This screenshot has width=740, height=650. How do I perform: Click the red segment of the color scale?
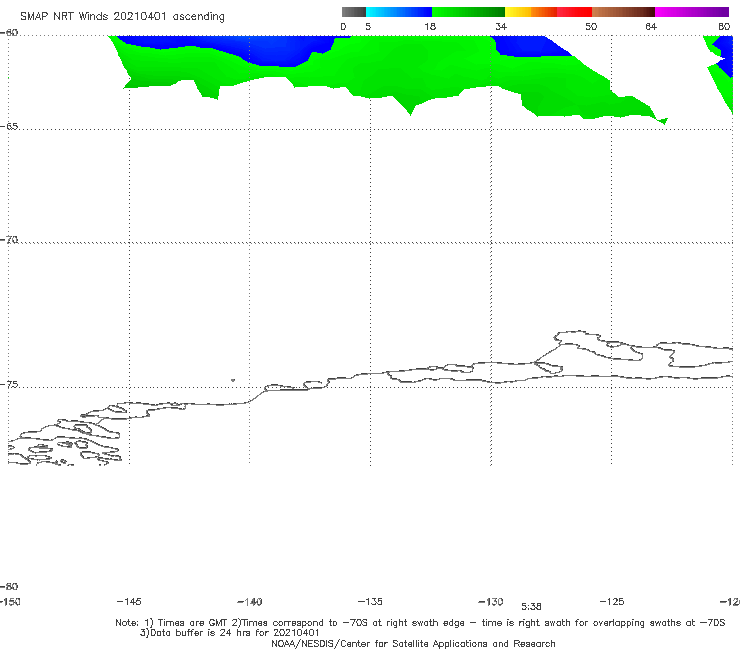pos(574,12)
